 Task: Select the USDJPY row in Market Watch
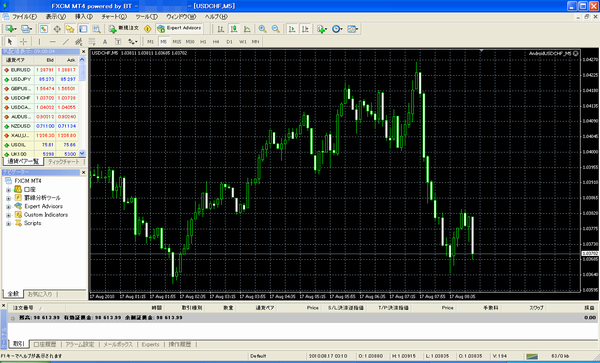(40, 79)
